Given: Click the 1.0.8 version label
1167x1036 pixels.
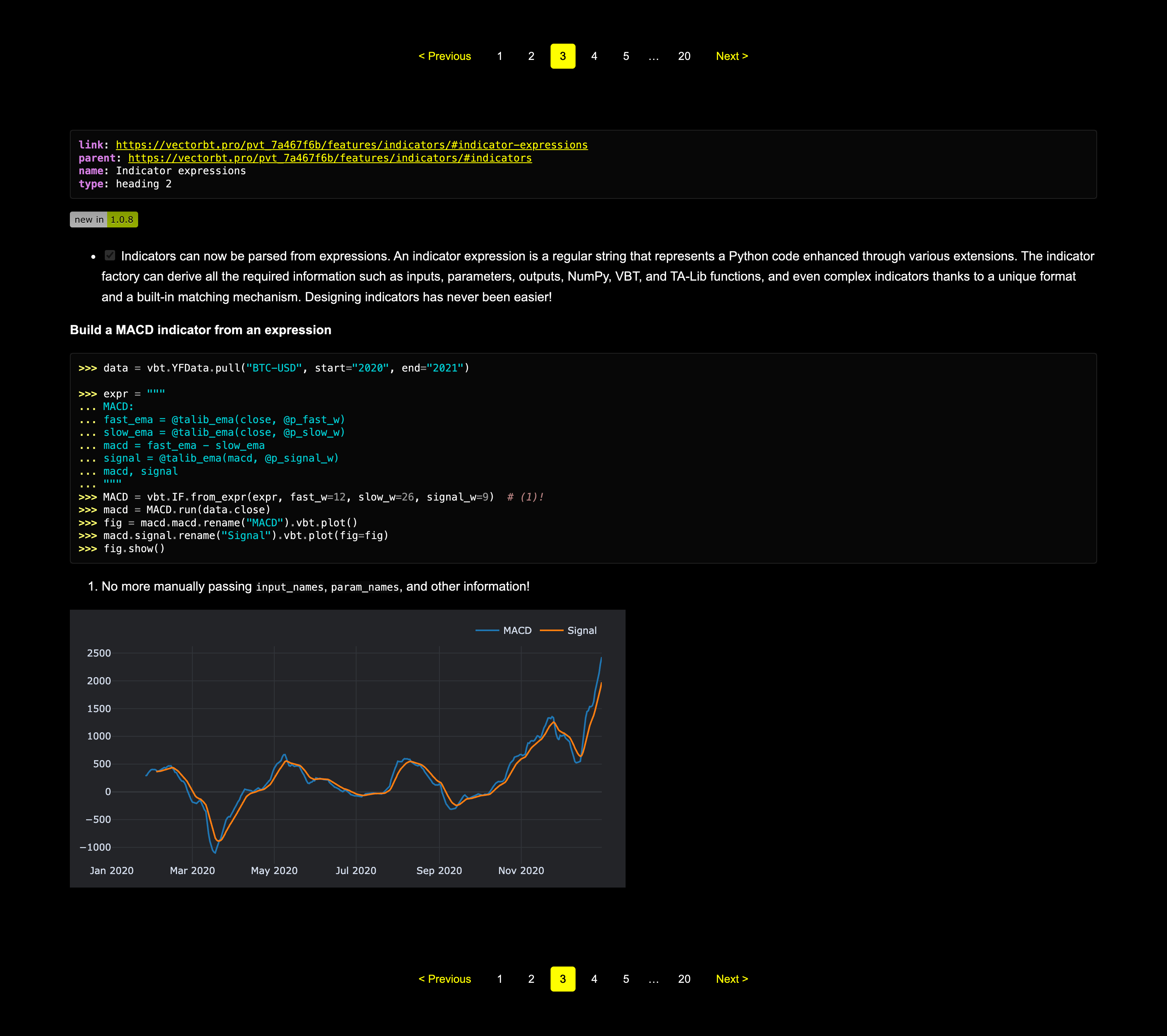Looking at the screenshot, I should click(x=122, y=219).
